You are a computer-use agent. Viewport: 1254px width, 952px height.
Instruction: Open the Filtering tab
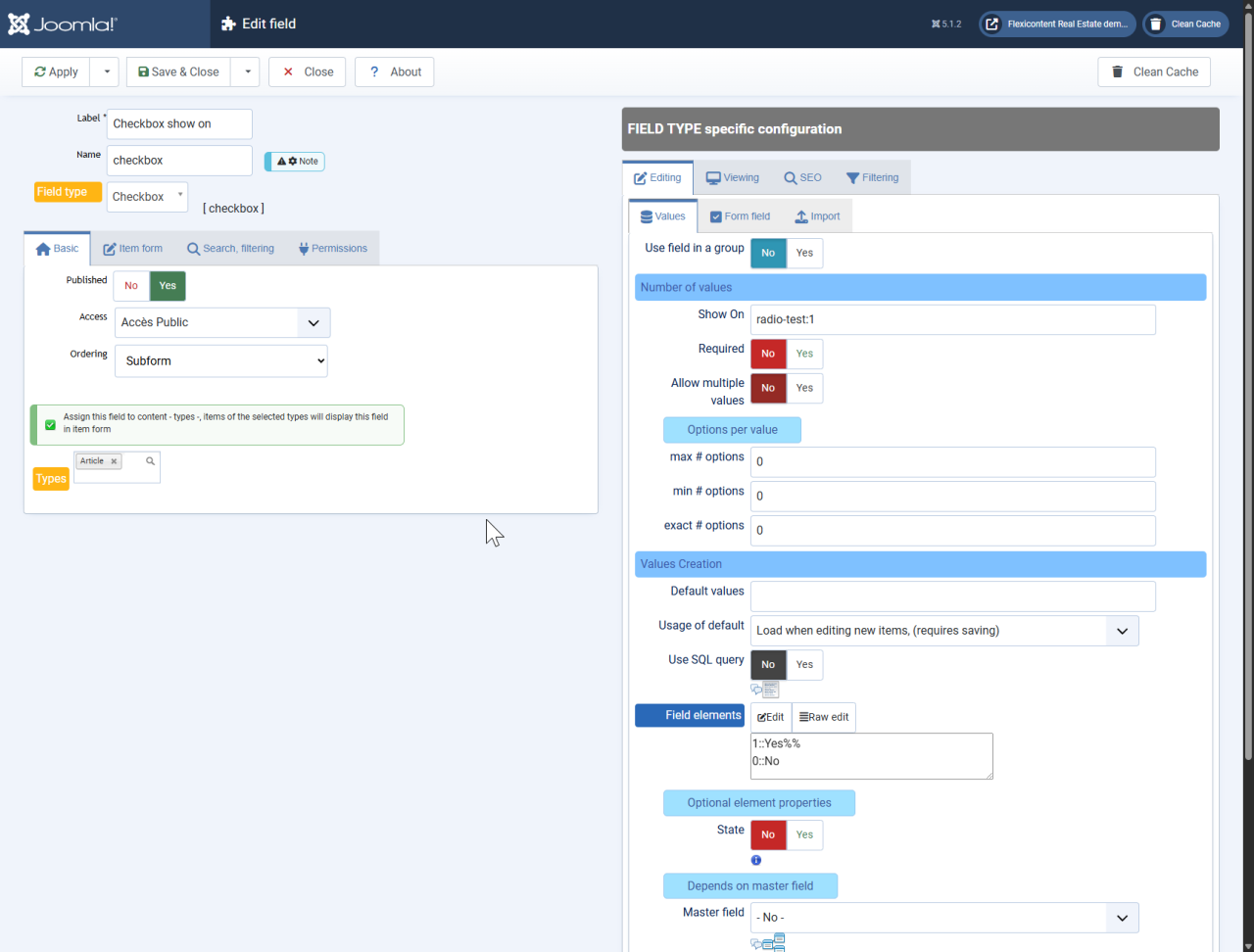point(872,178)
